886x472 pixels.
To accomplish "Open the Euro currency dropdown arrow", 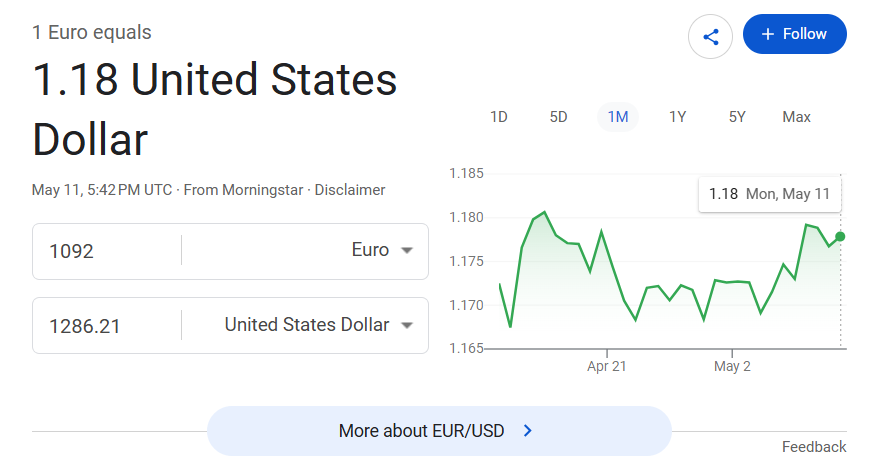I will (407, 250).
